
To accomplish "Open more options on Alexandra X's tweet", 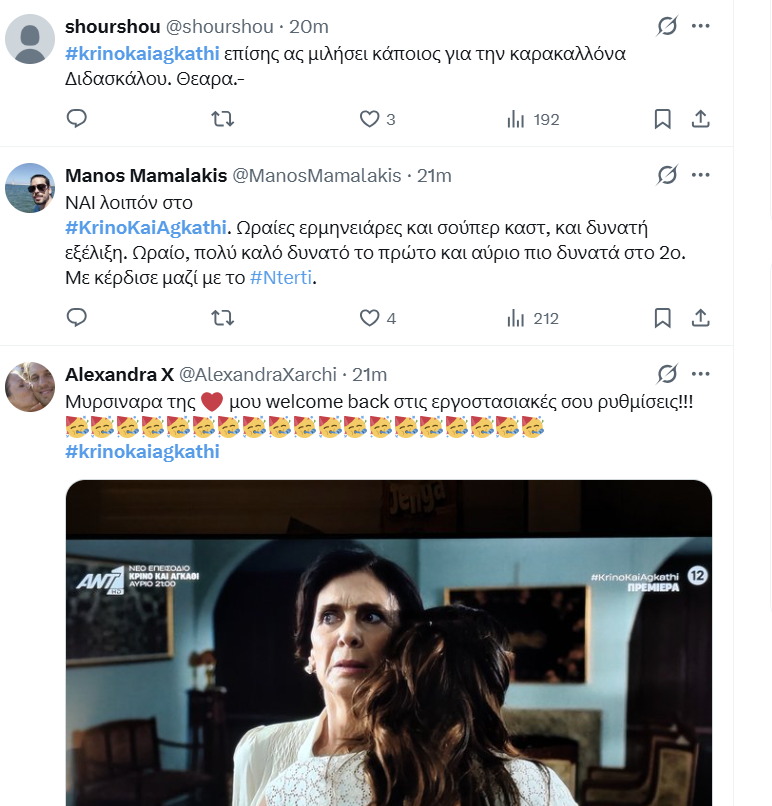I will [701, 374].
